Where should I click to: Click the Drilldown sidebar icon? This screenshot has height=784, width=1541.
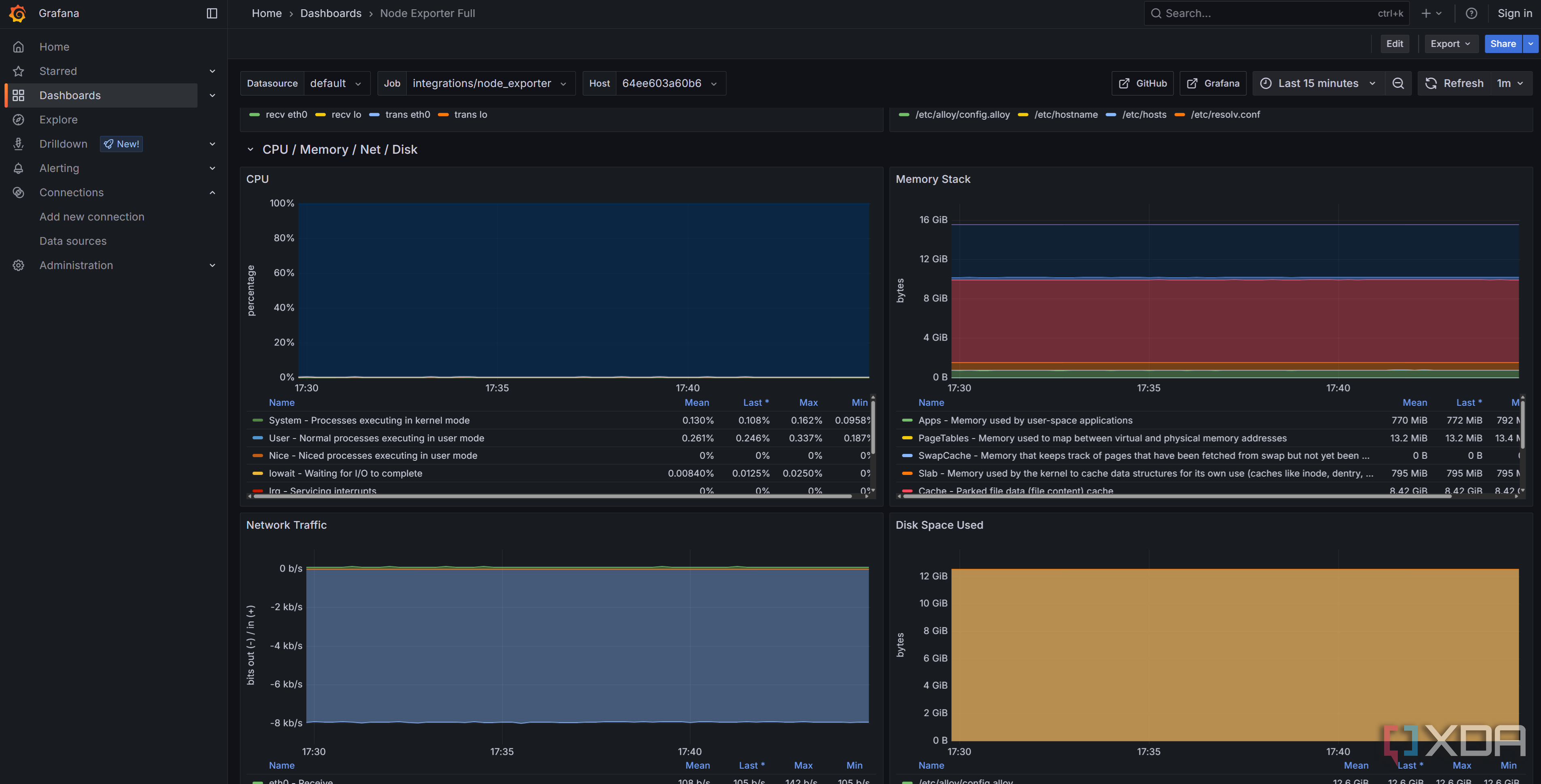[19, 144]
